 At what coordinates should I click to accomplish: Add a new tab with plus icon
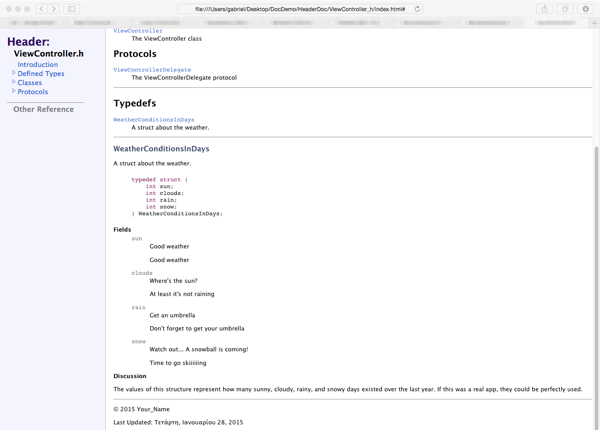click(594, 22)
